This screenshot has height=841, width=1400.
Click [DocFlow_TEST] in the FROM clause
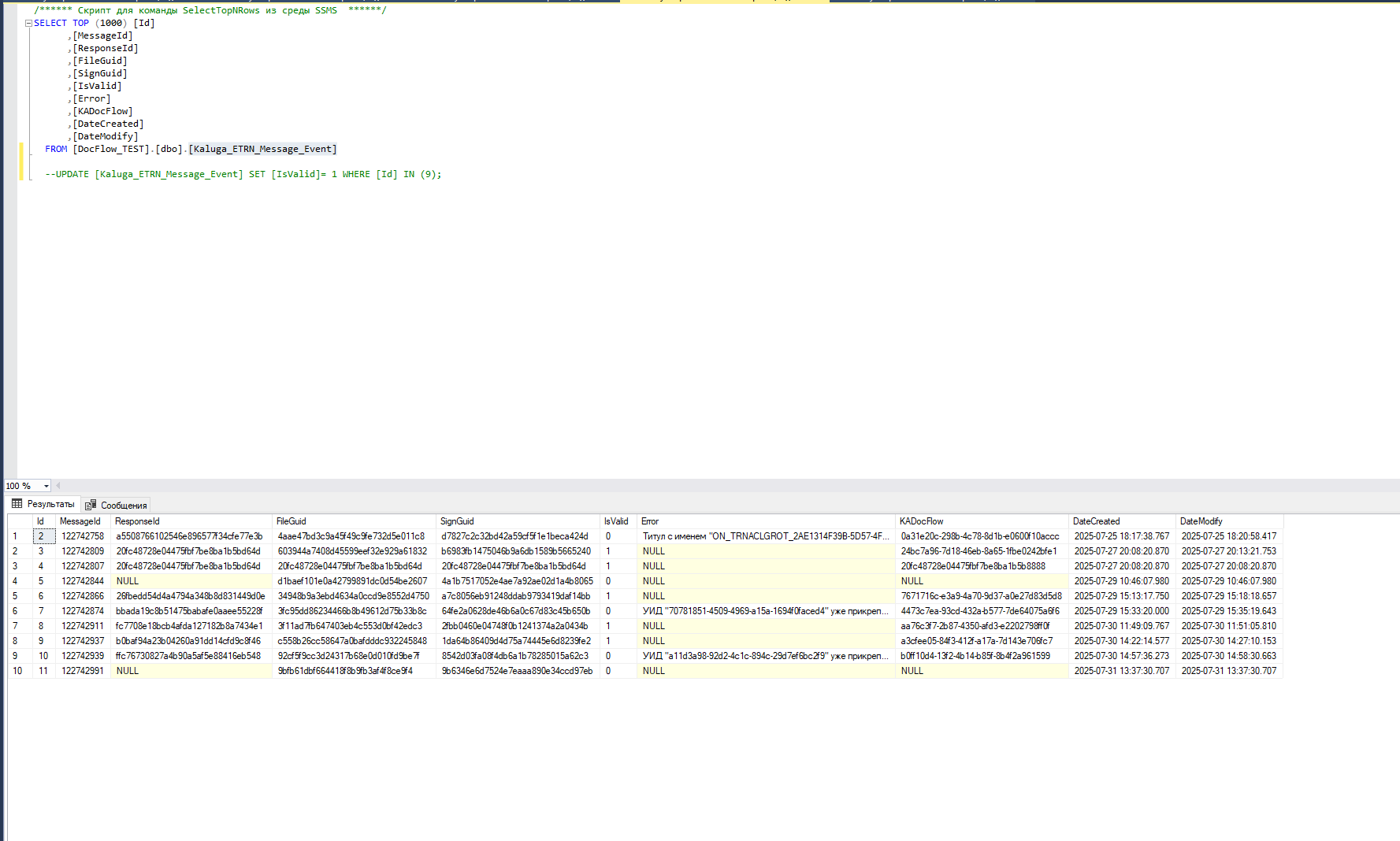click(110, 149)
